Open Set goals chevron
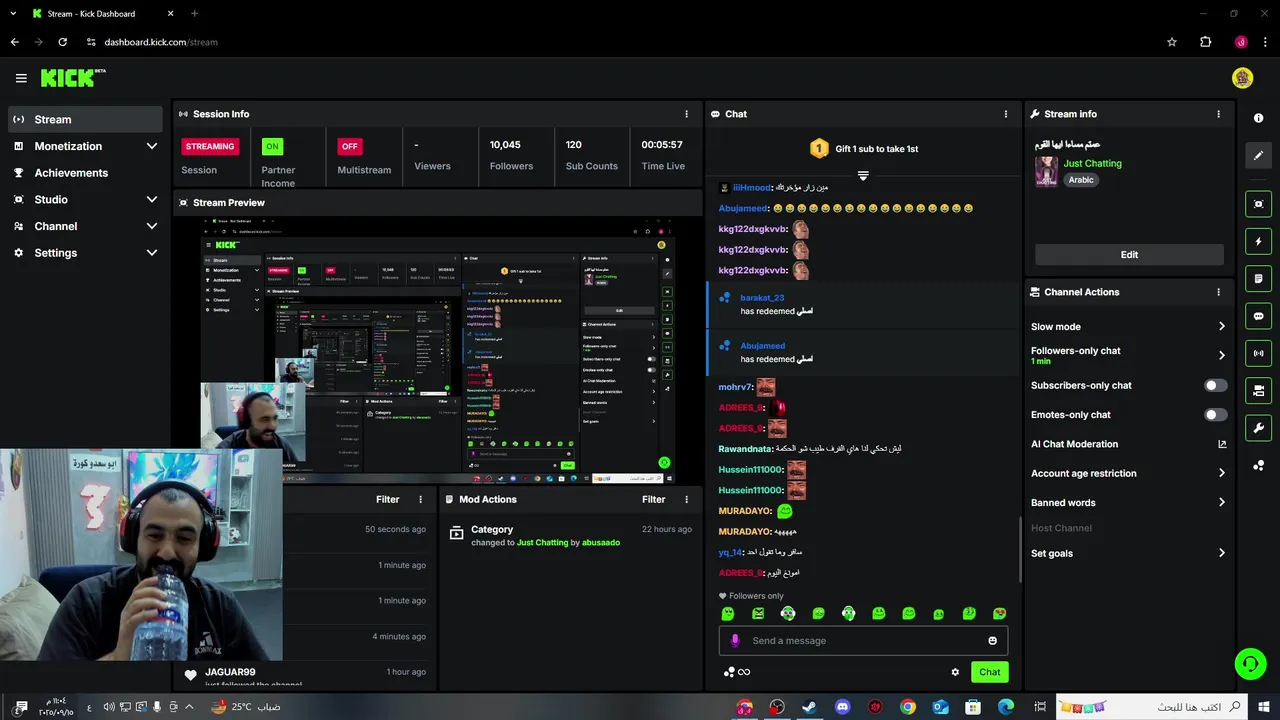 click(x=1221, y=553)
